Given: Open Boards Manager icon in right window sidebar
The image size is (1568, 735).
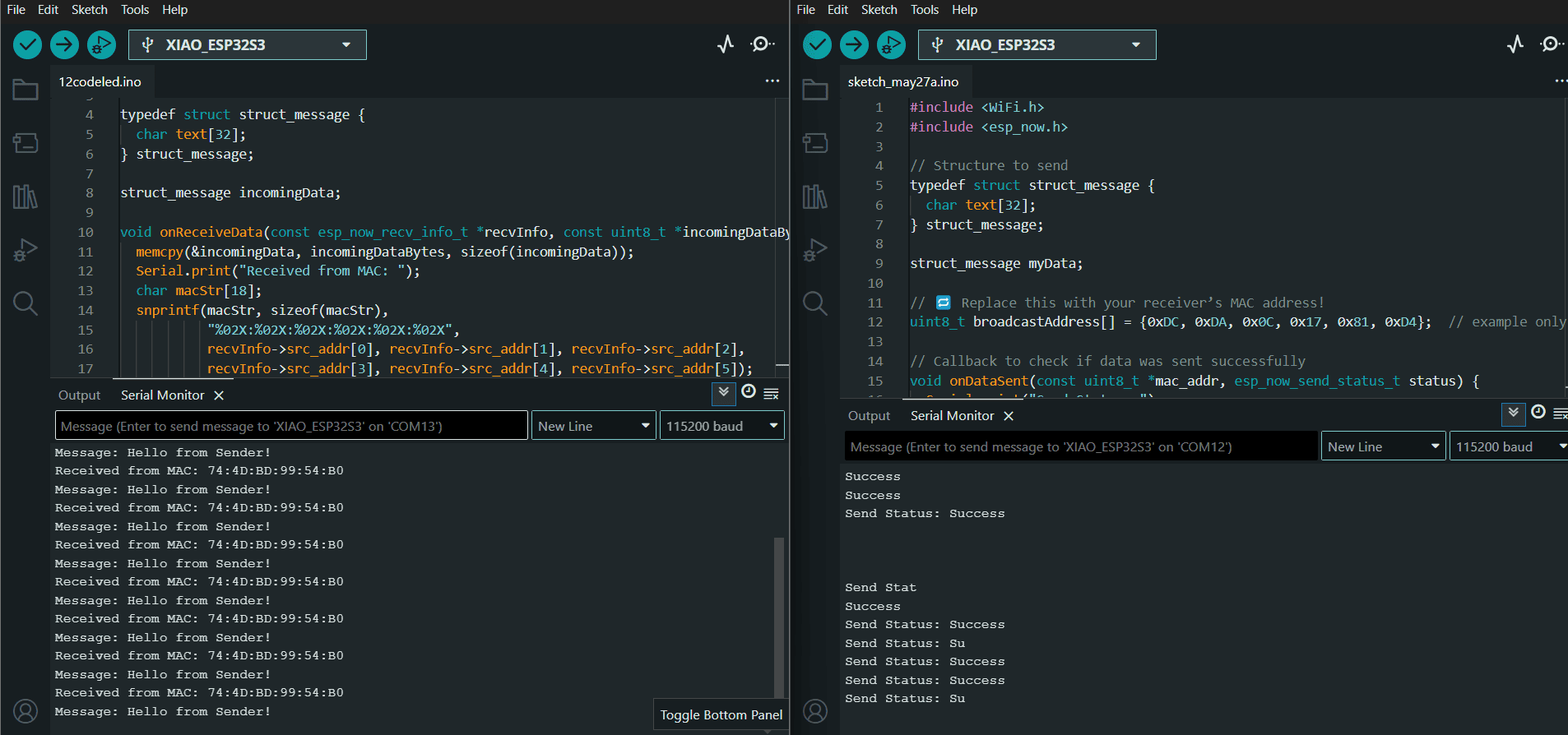Looking at the screenshot, I should 815,143.
